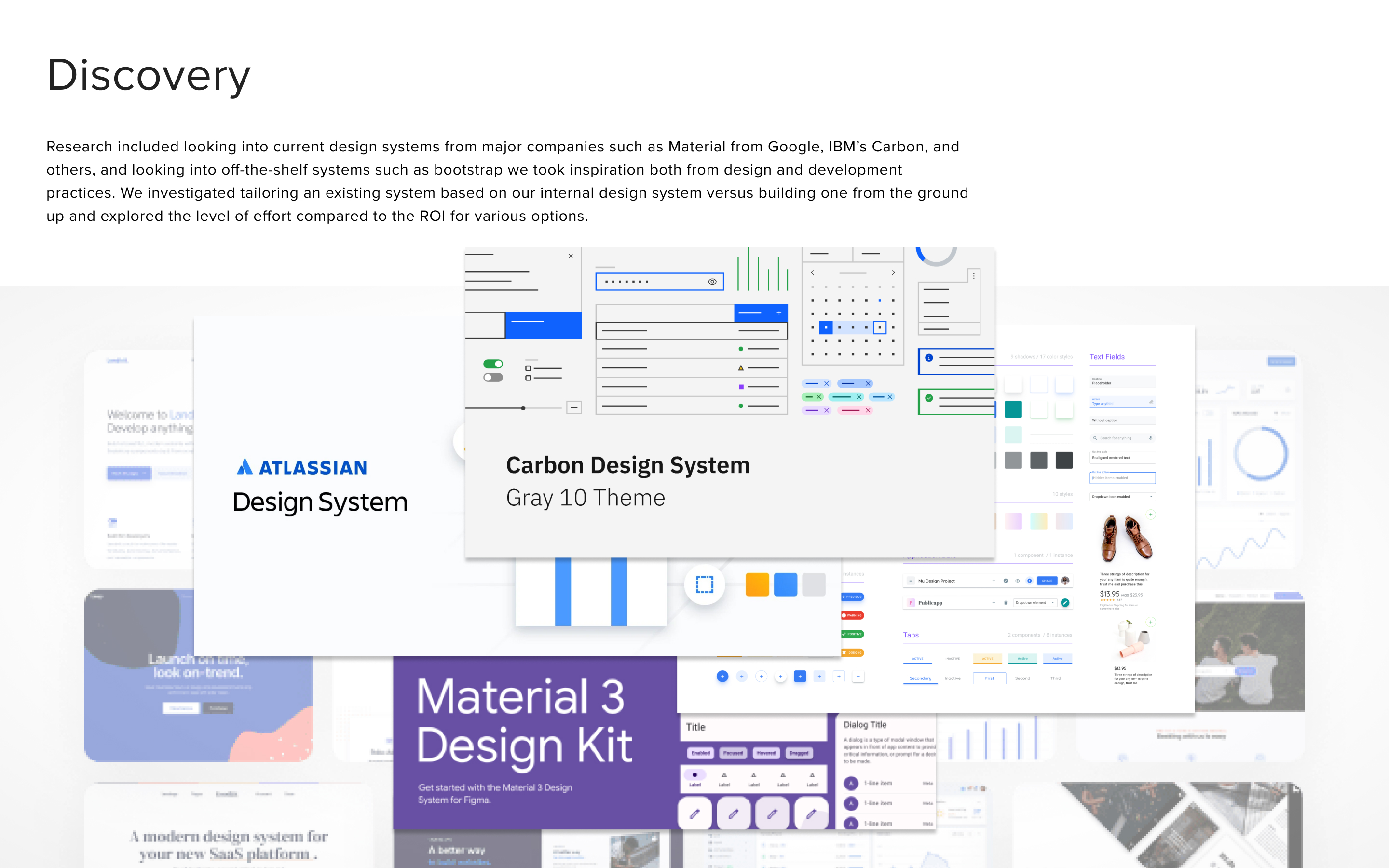Click the trash icon in Publicapp bar
1389x868 pixels.
coord(1006,603)
